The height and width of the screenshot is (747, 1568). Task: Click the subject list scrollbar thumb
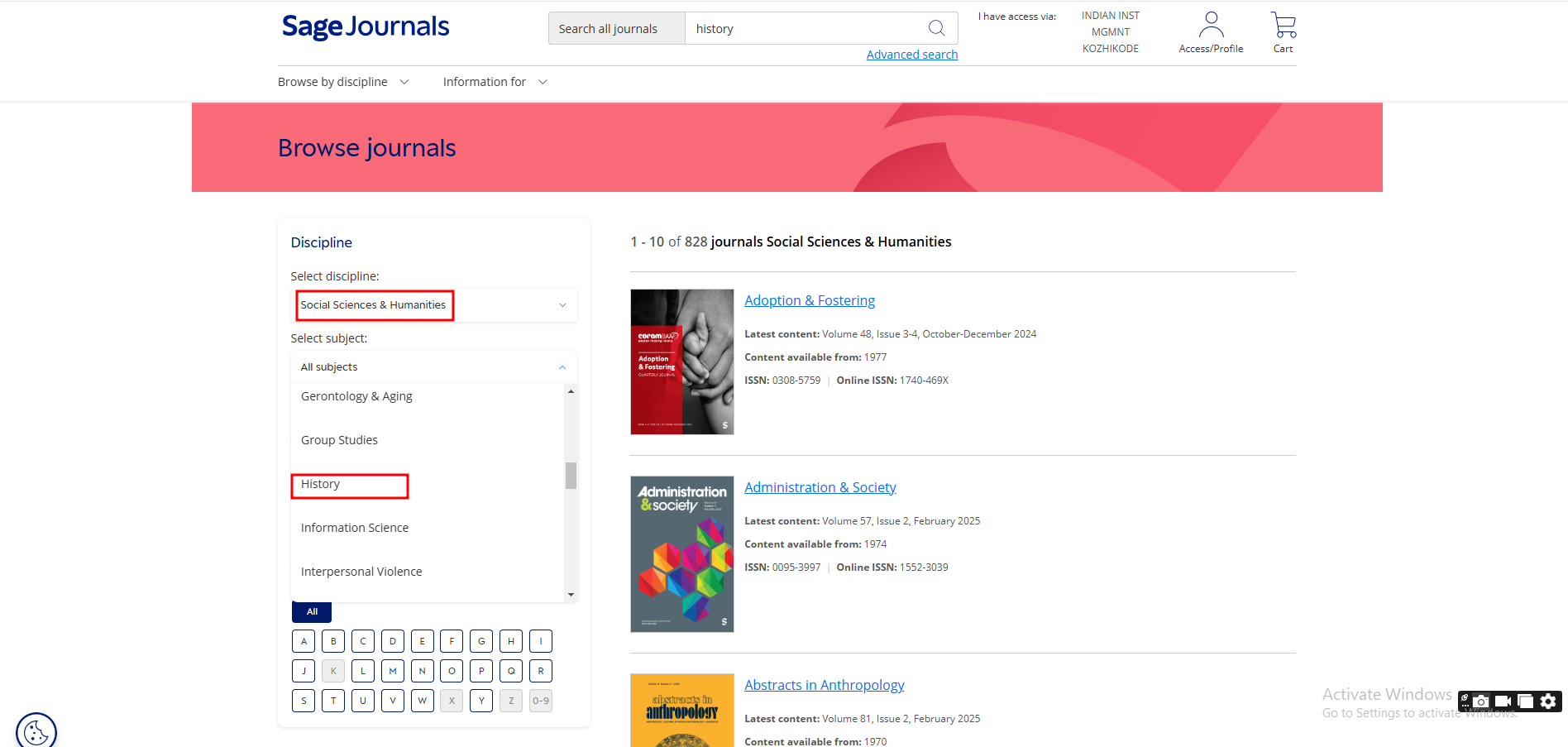click(x=571, y=476)
